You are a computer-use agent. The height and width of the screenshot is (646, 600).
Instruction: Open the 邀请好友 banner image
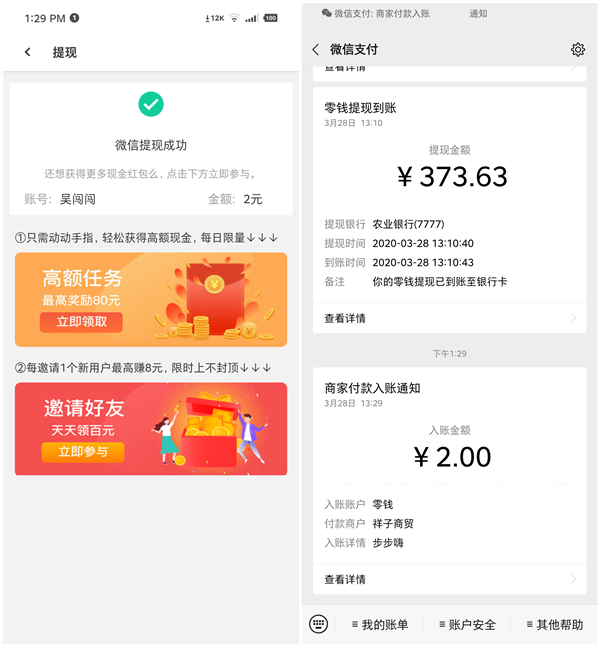151,429
